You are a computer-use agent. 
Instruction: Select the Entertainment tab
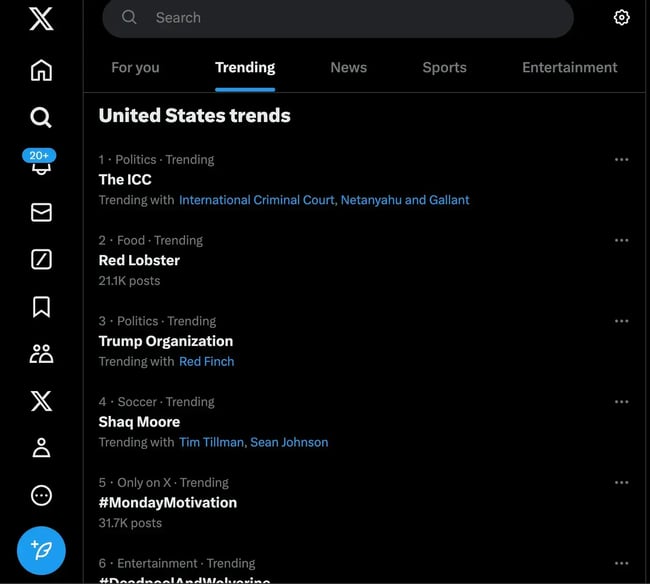click(569, 68)
